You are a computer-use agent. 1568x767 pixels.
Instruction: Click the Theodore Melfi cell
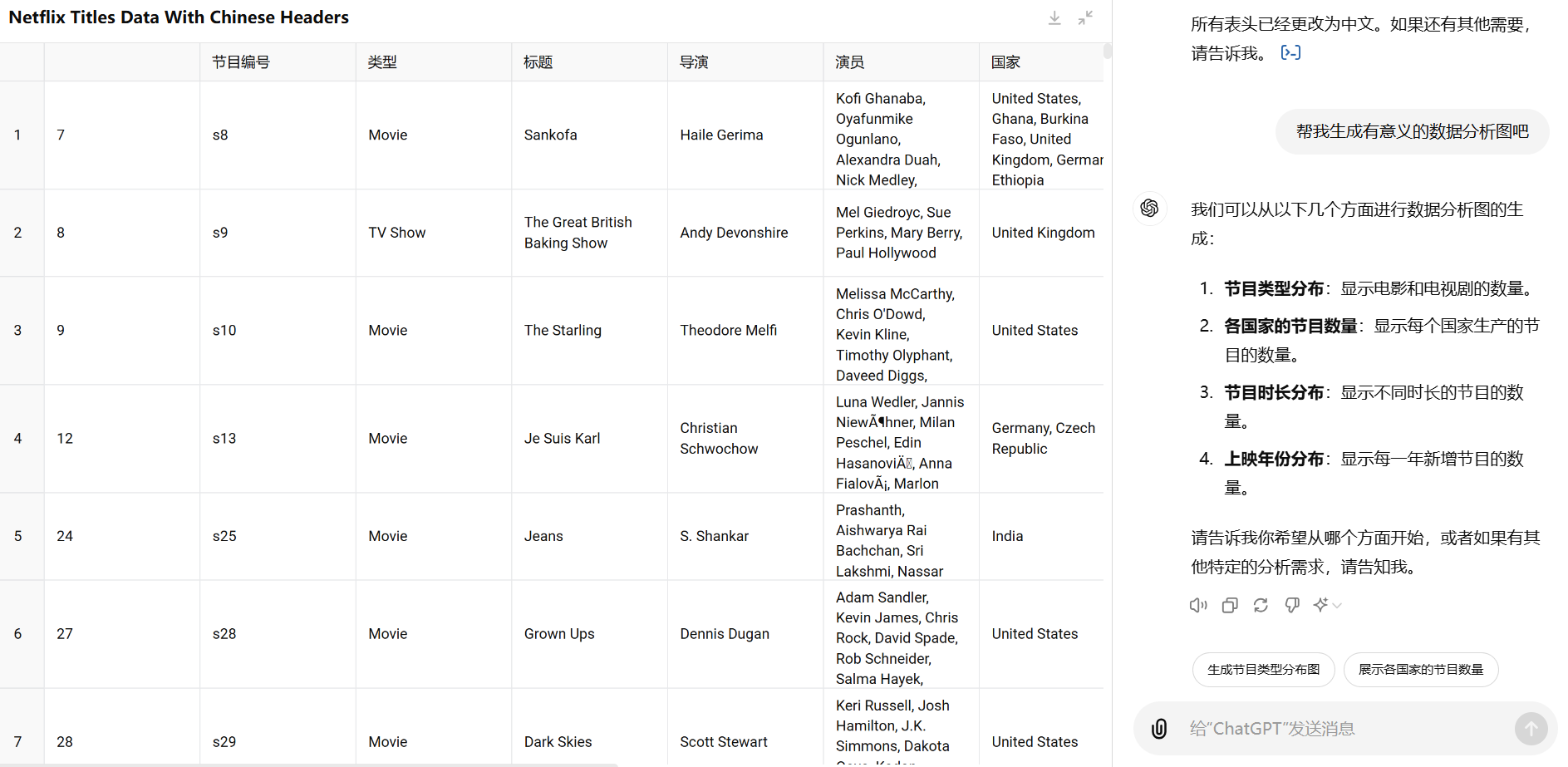(x=745, y=330)
